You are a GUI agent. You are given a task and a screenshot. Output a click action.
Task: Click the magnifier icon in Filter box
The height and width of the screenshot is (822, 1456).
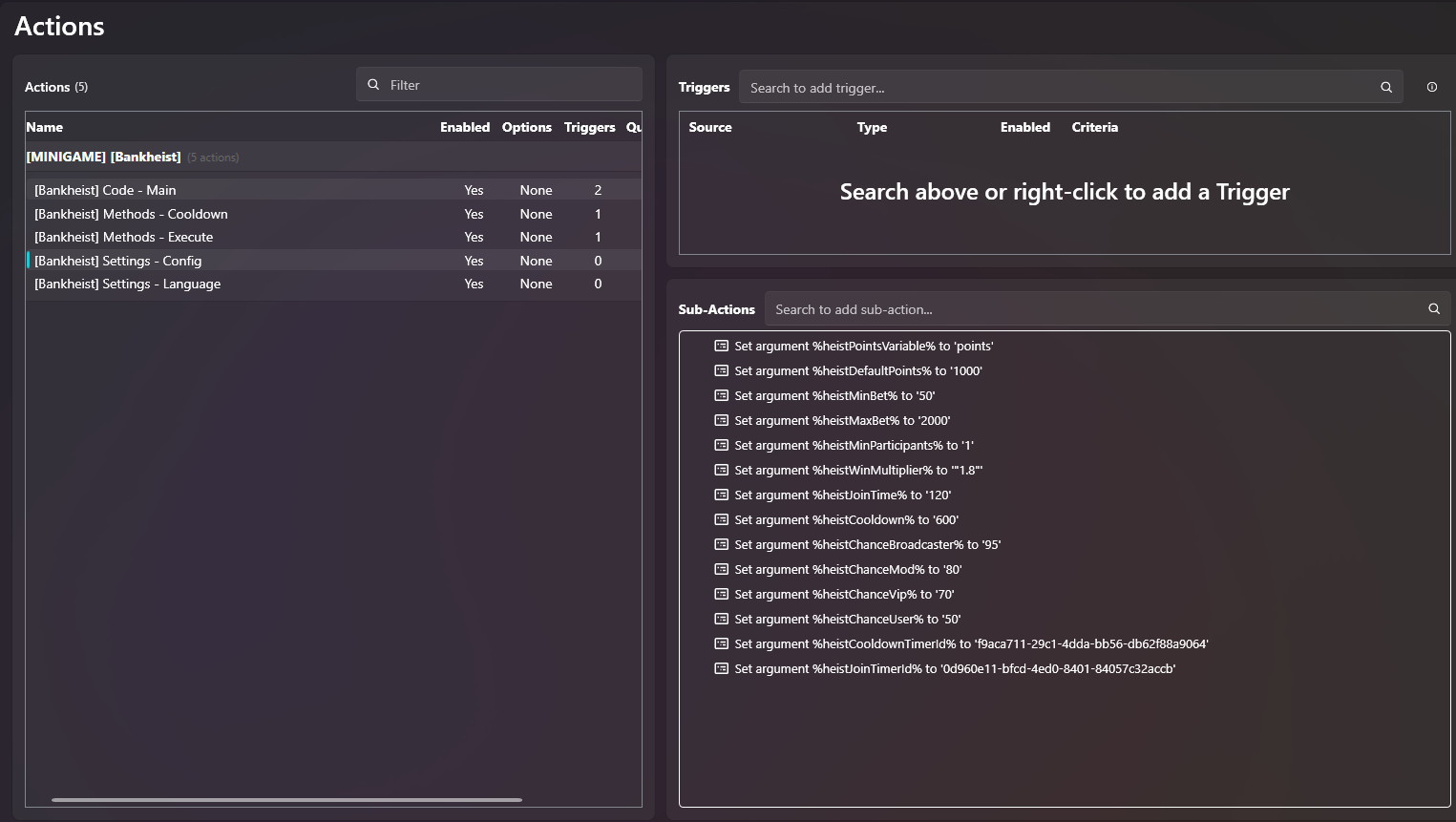(x=373, y=84)
